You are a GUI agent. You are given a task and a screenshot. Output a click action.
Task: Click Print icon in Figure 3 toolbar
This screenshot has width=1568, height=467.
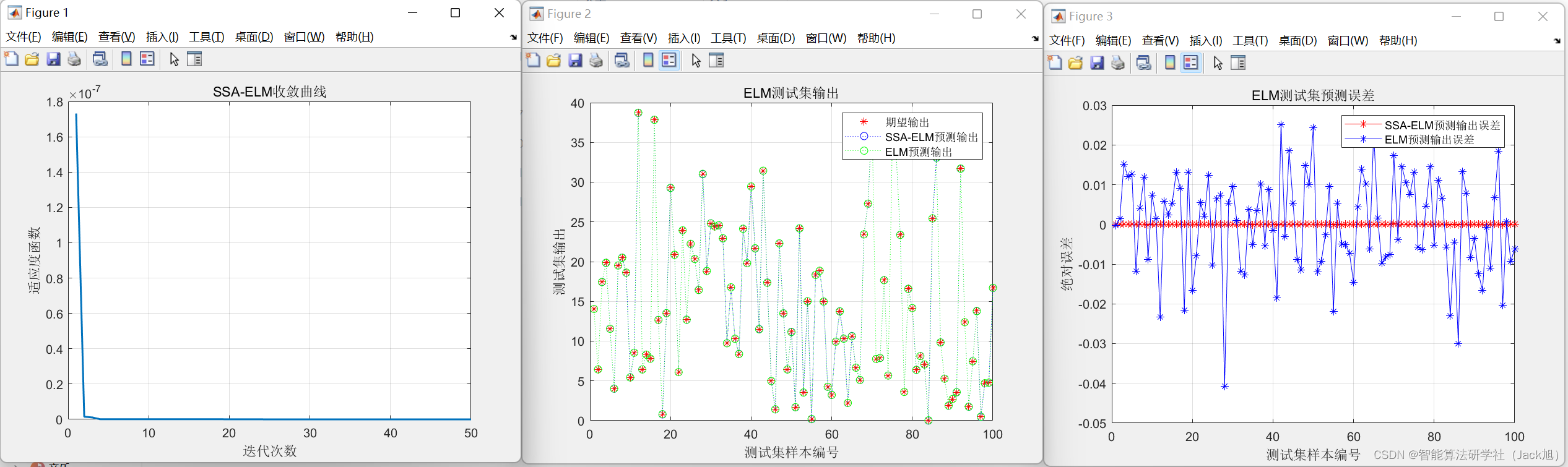pos(1118,63)
